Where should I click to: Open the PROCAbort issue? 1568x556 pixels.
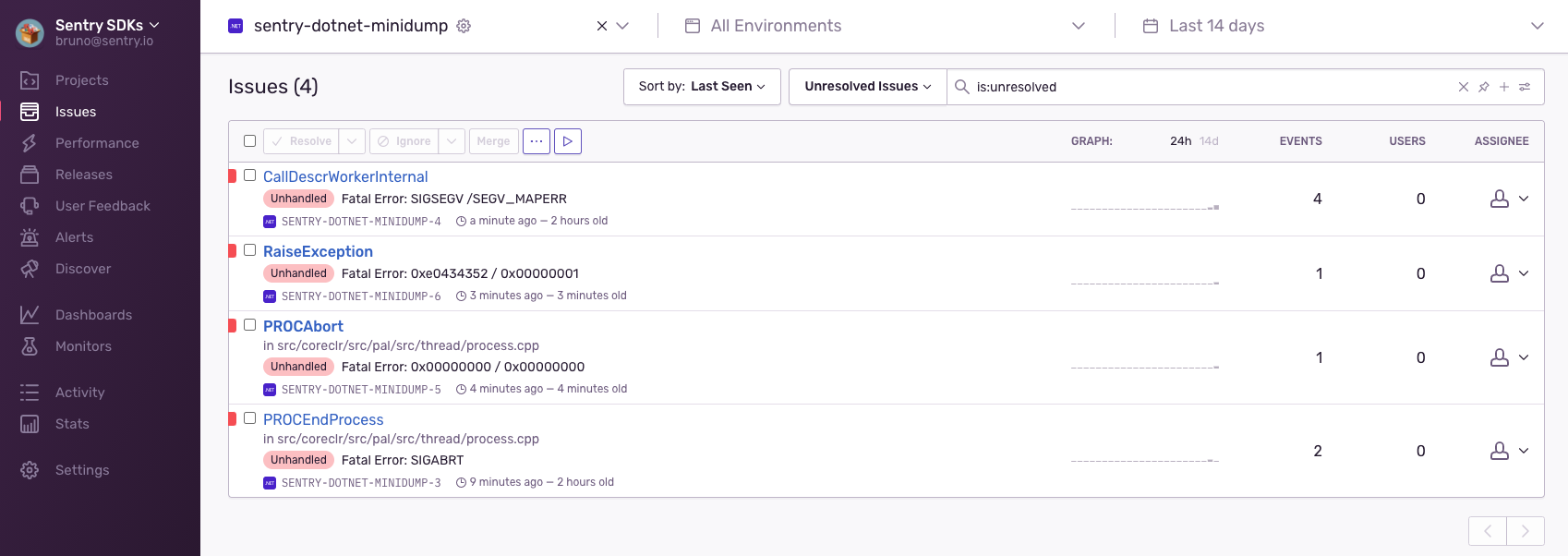tap(303, 326)
